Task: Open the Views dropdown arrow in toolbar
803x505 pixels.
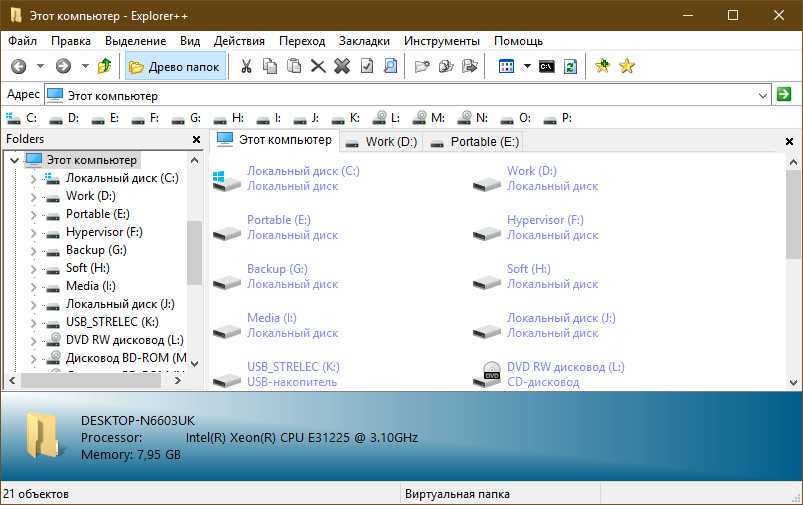Action: [526, 66]
